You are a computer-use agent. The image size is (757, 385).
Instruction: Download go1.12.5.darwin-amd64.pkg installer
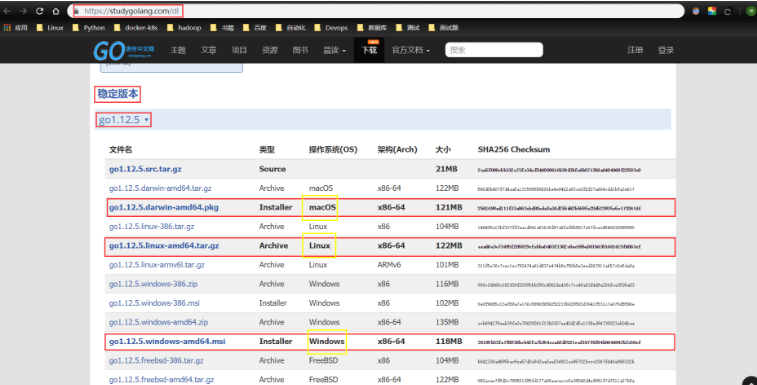[164, 207]
